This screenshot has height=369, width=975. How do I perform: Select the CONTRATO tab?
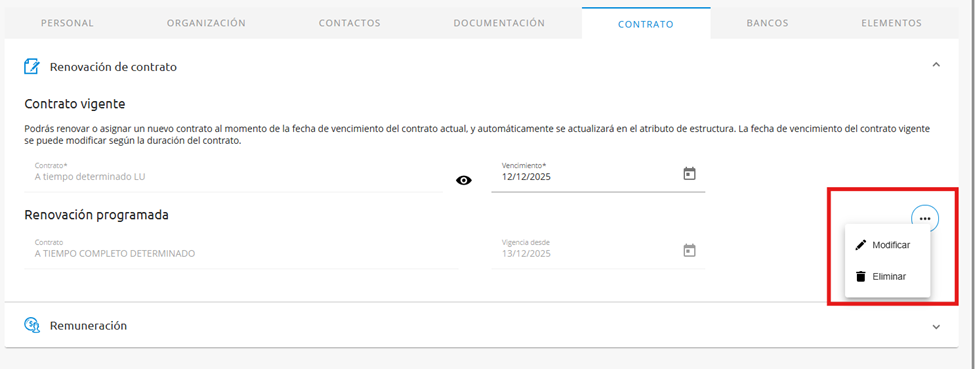[645, 24]
